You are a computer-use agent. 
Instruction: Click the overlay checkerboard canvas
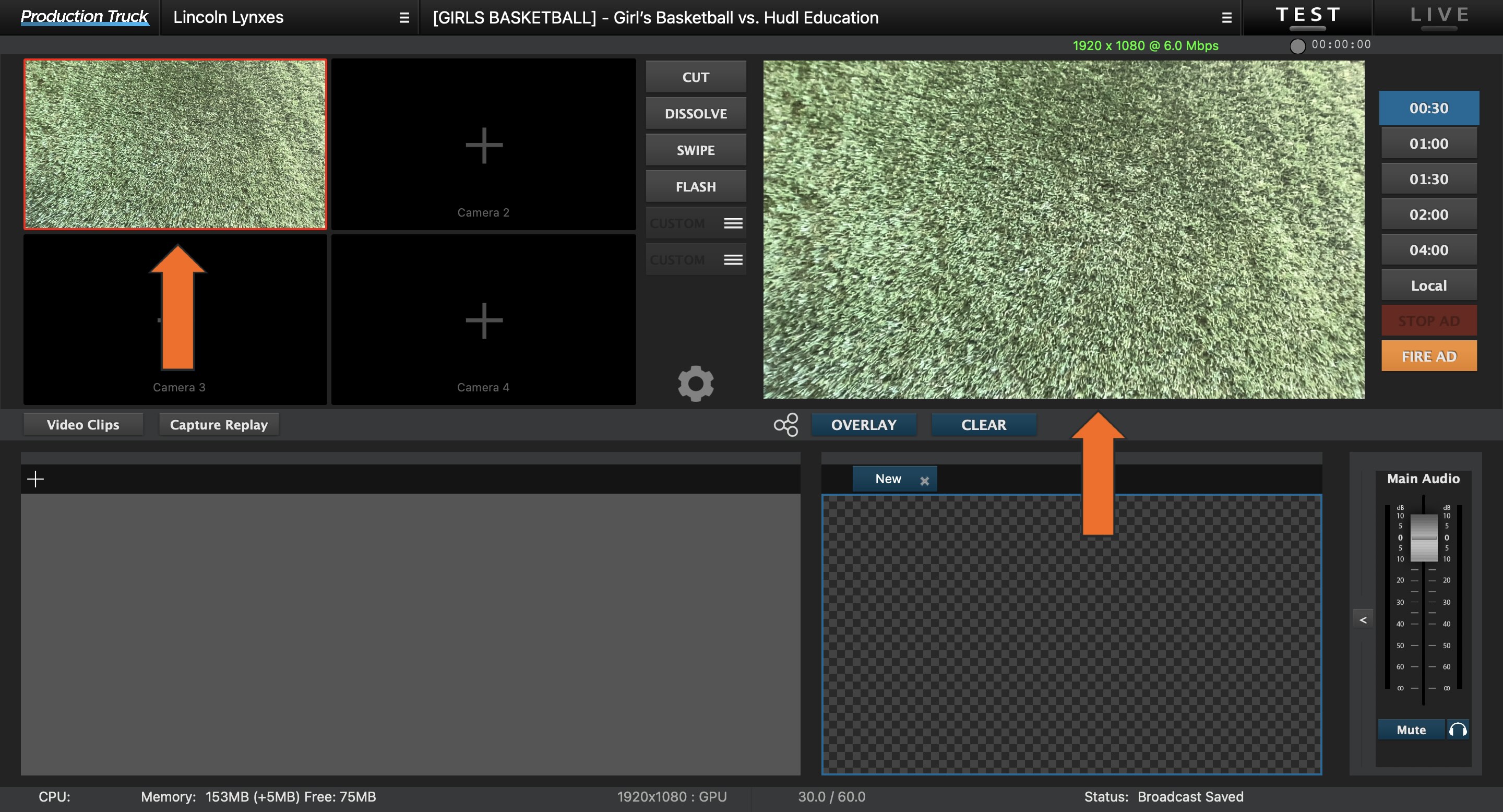click(x=1072, y=635)
